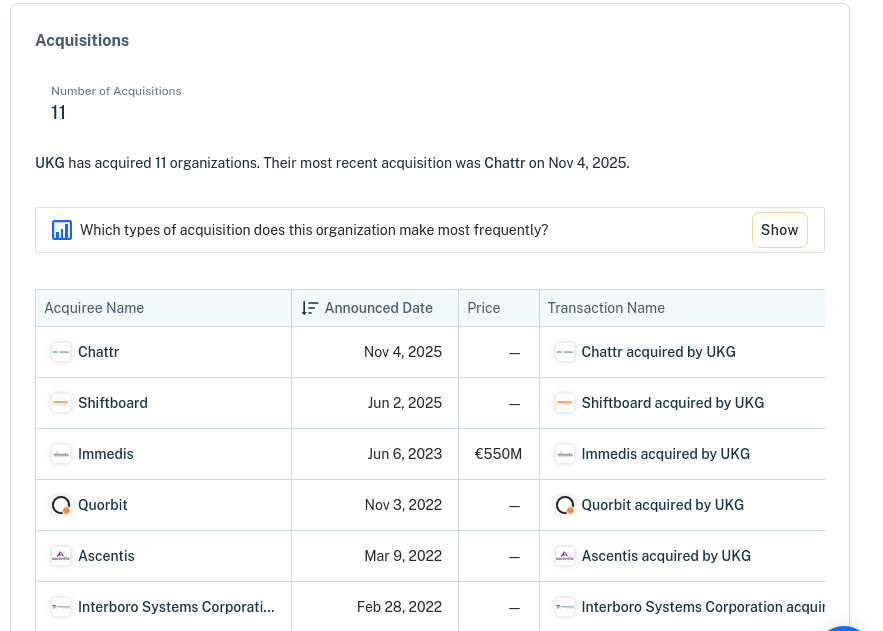Image resolution: width=883 pixels, height=631 pixels.
Task: Open Immedis acquired by UKG transaction
Action: 665,454
